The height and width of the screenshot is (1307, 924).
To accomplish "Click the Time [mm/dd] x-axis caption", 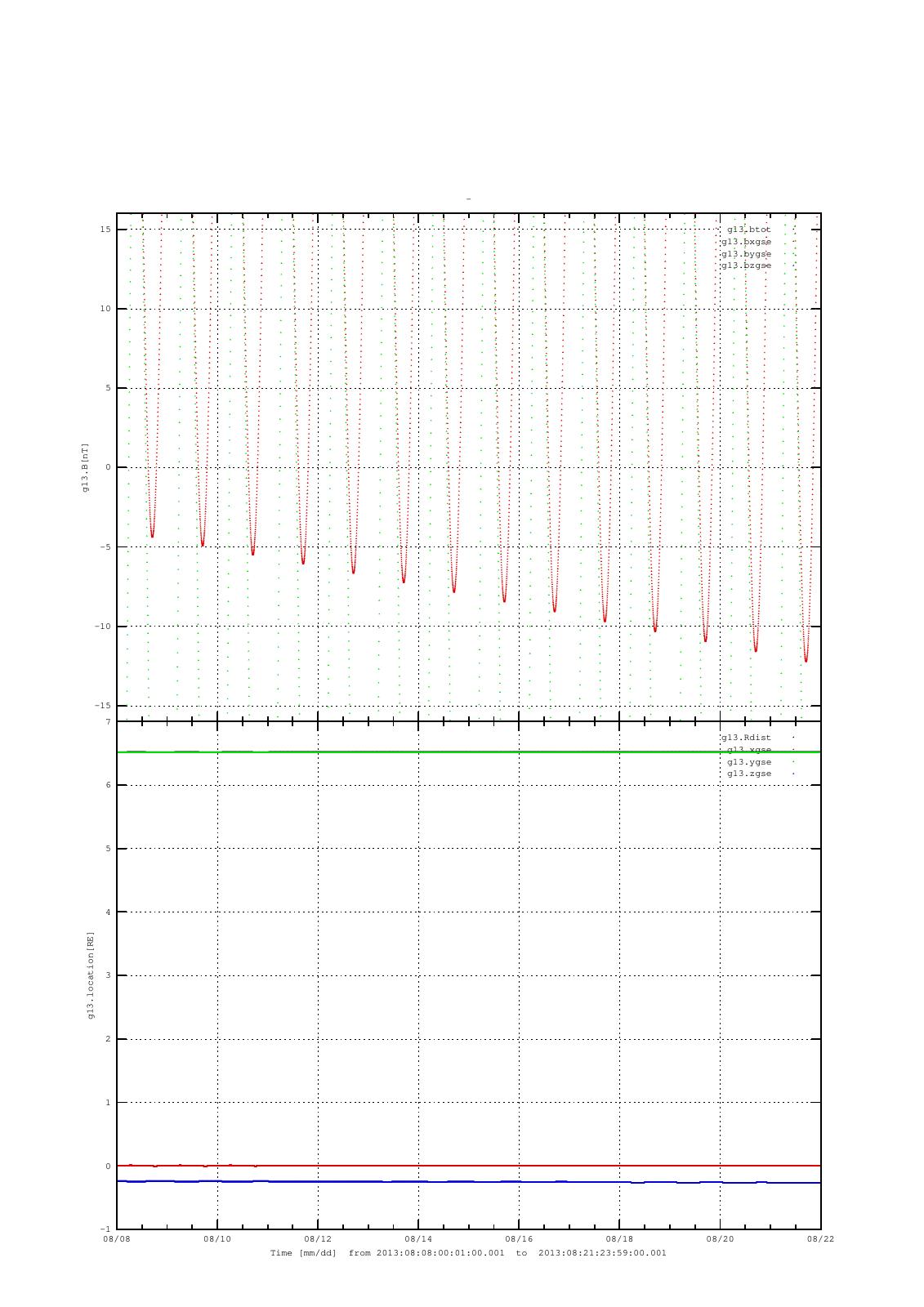I will coord(468,1253).
